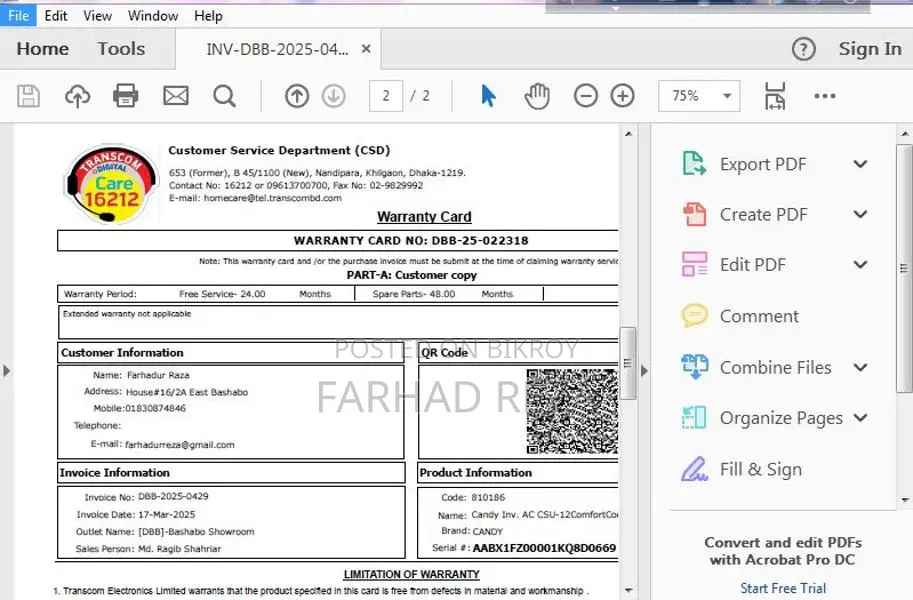Open the Help question mark icon
This screenshot has height=600, width=913.
804,50
